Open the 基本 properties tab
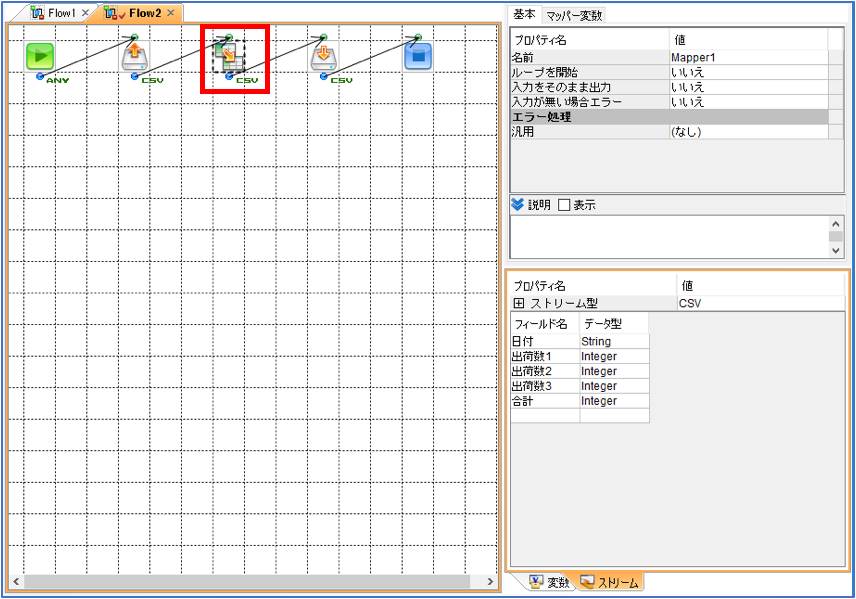The width and height of the screenshot is (856, 599). coord(524,15)
